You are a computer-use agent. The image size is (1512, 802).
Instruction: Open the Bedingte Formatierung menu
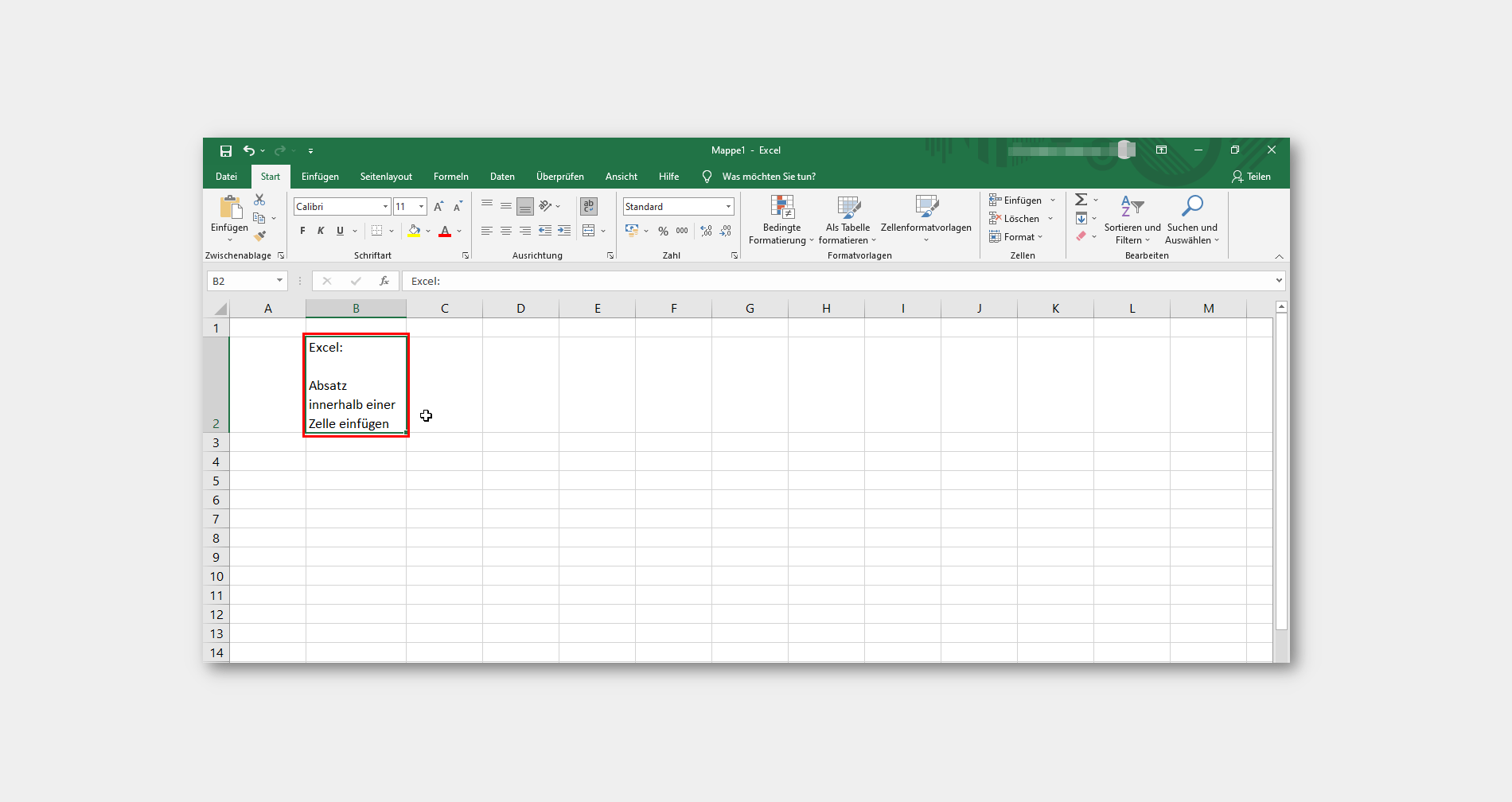click(x=781, y=220)
